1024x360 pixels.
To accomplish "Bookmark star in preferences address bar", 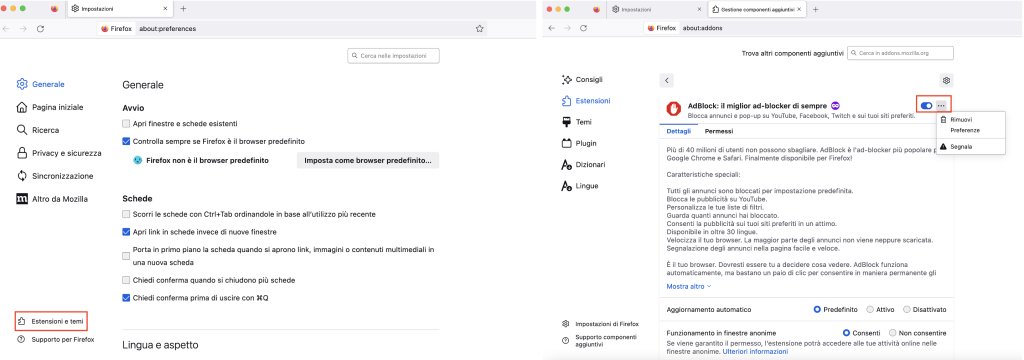I will coord(479,29).
